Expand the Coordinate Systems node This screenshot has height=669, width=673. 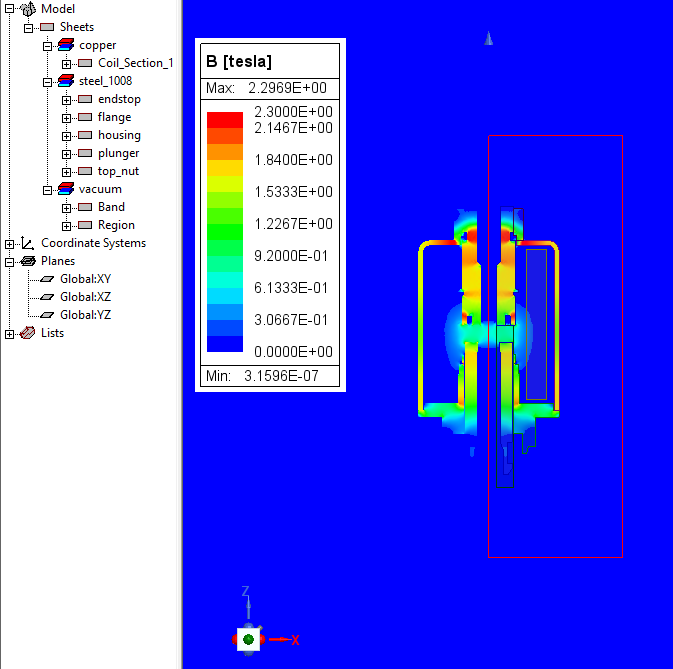tap(10, 243)
